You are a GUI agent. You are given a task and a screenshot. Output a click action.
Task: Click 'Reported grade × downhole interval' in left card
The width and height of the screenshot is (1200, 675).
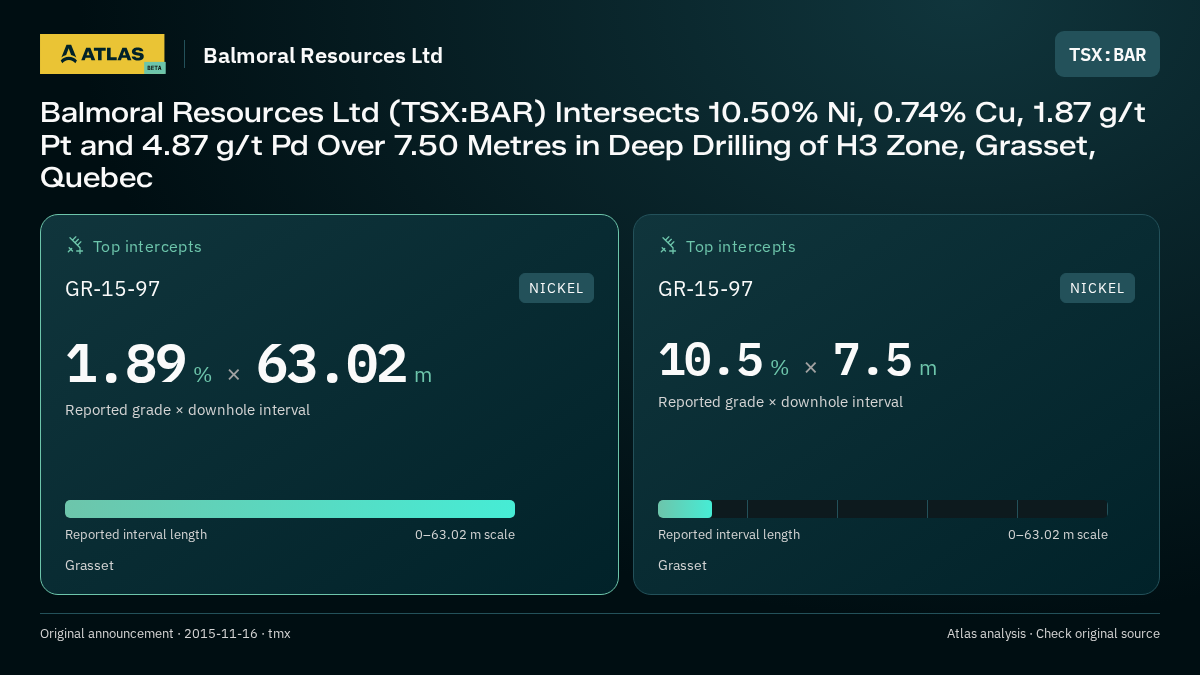click(187, 410)
